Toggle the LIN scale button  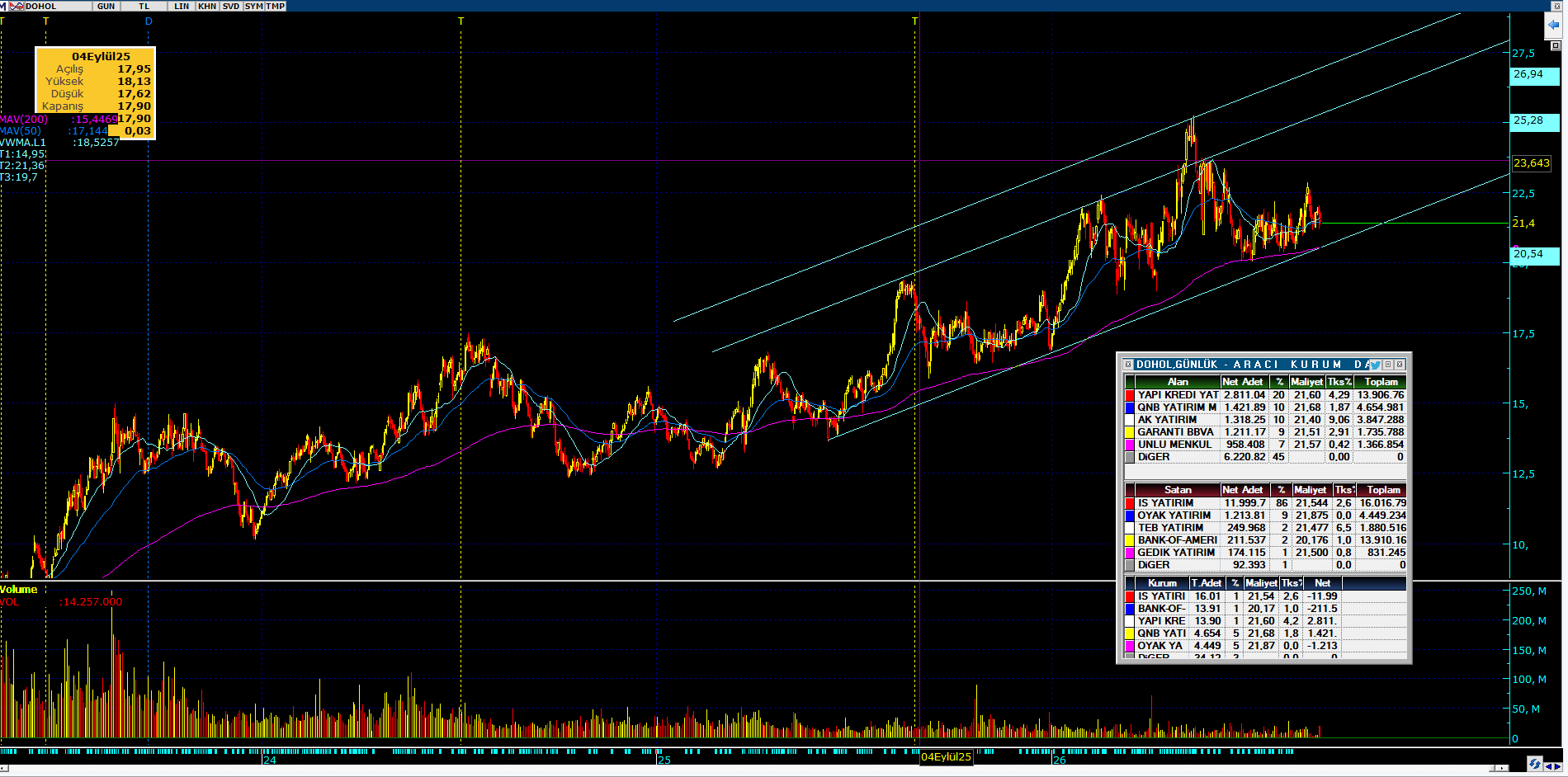[x=182, y=6]
